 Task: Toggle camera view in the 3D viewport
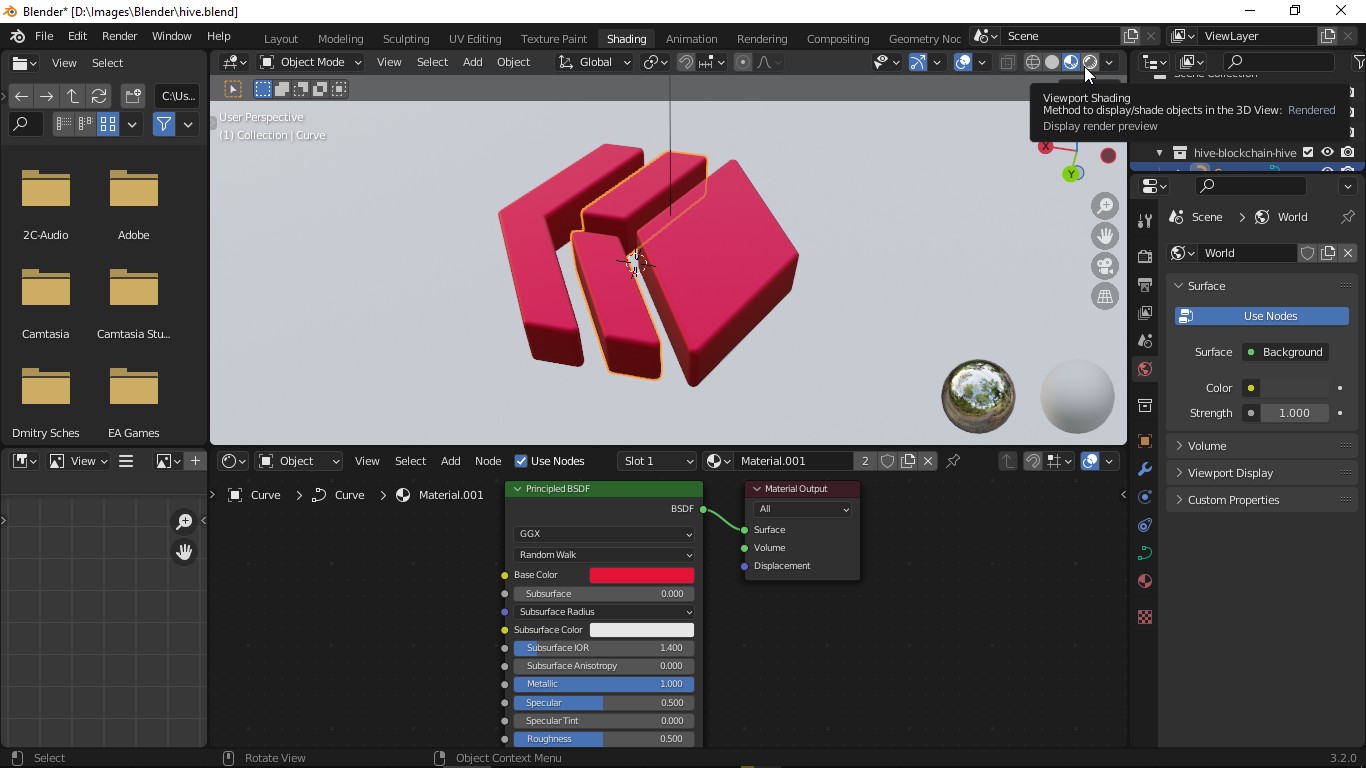1105,266
